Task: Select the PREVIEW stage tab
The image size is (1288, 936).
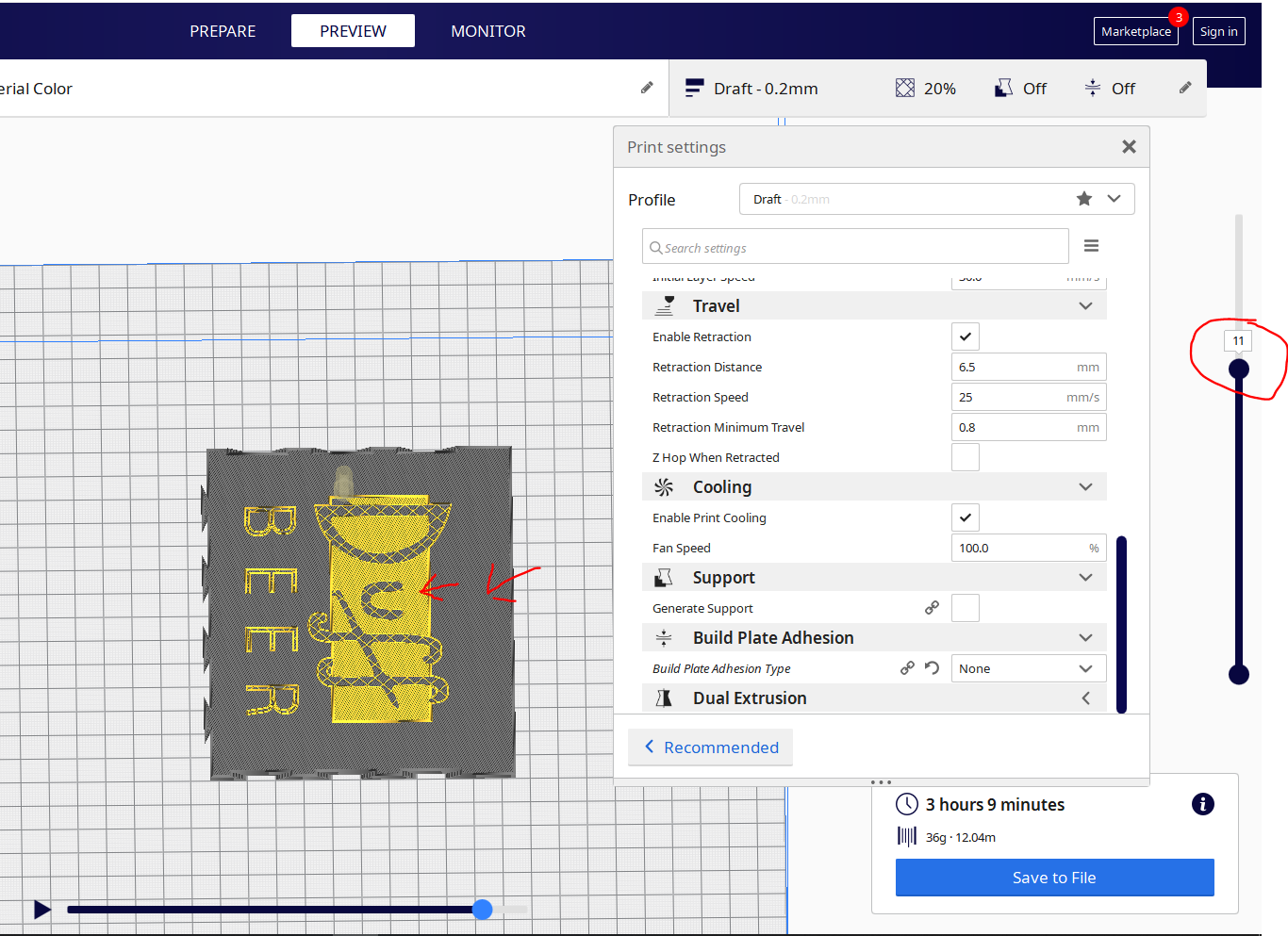Action: [353, 31]
